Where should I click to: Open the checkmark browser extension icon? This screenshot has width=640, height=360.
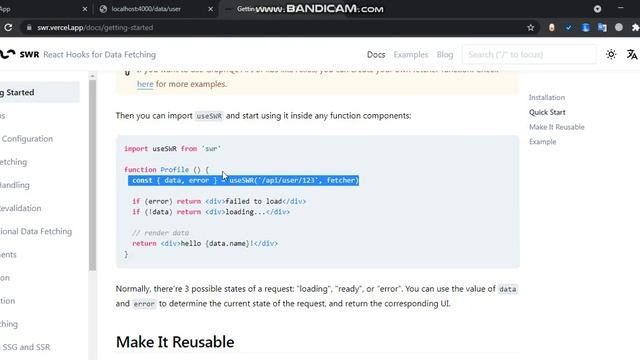[569, 28]
